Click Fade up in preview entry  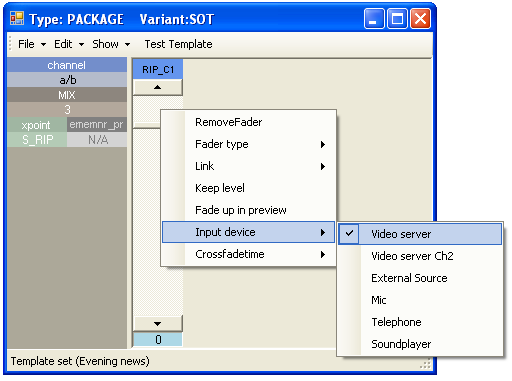point(248,210)
